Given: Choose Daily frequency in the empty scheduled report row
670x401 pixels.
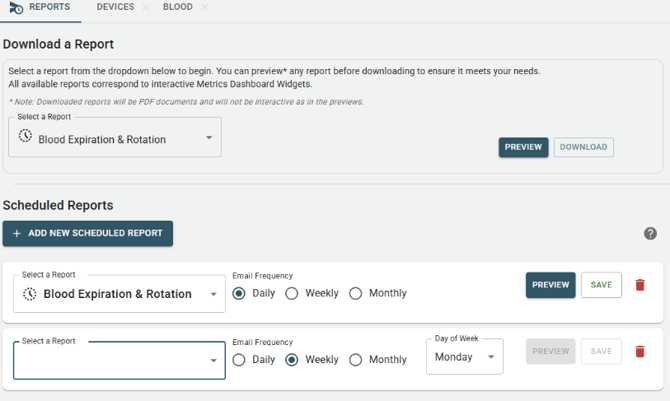Looking at the screenshot, I should [x=239, y=360].
